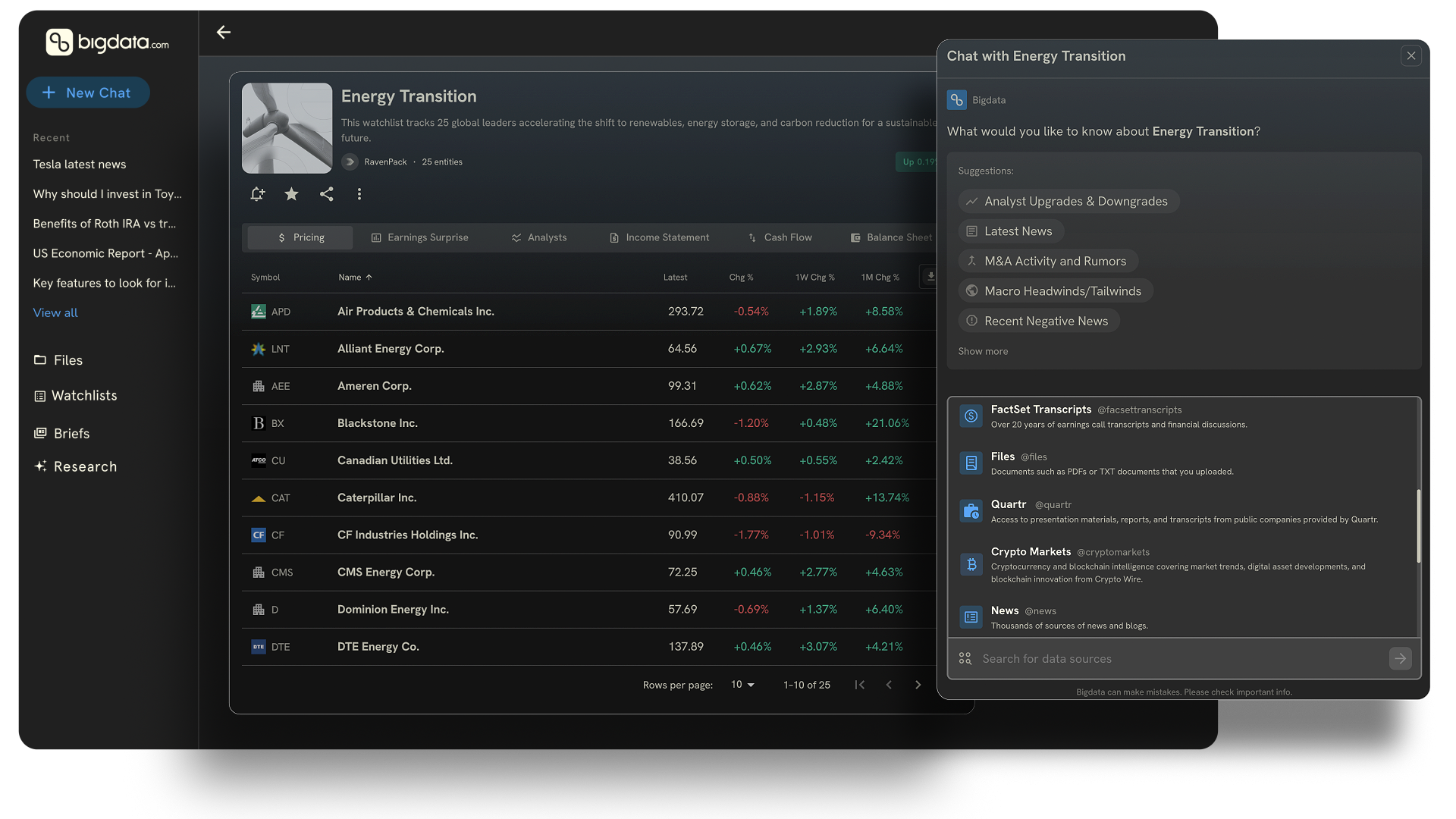Viewport: 1456px width, 819px height.
Task: Expand suggestions with Show more
Action: point(983,351)
